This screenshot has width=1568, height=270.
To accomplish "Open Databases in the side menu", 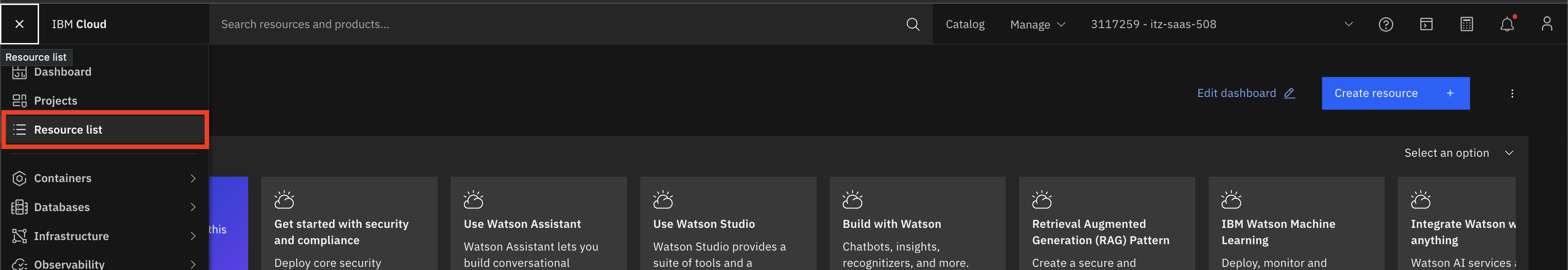I will [x=105, y=207].
